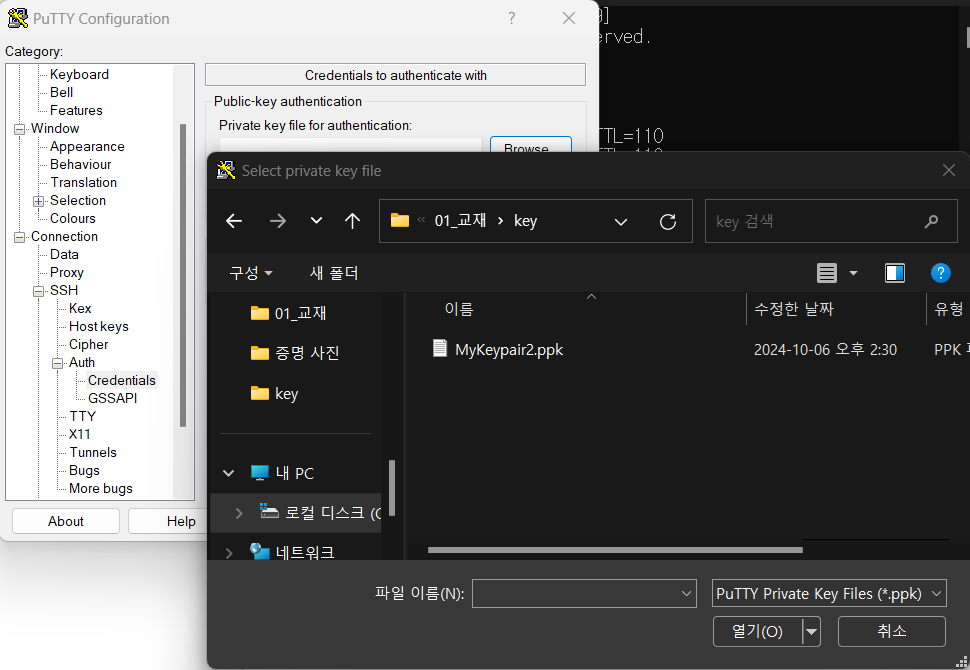Collapse the 내 PC tree node
This screenshot has height=670, width=970.
click(228, 473)
